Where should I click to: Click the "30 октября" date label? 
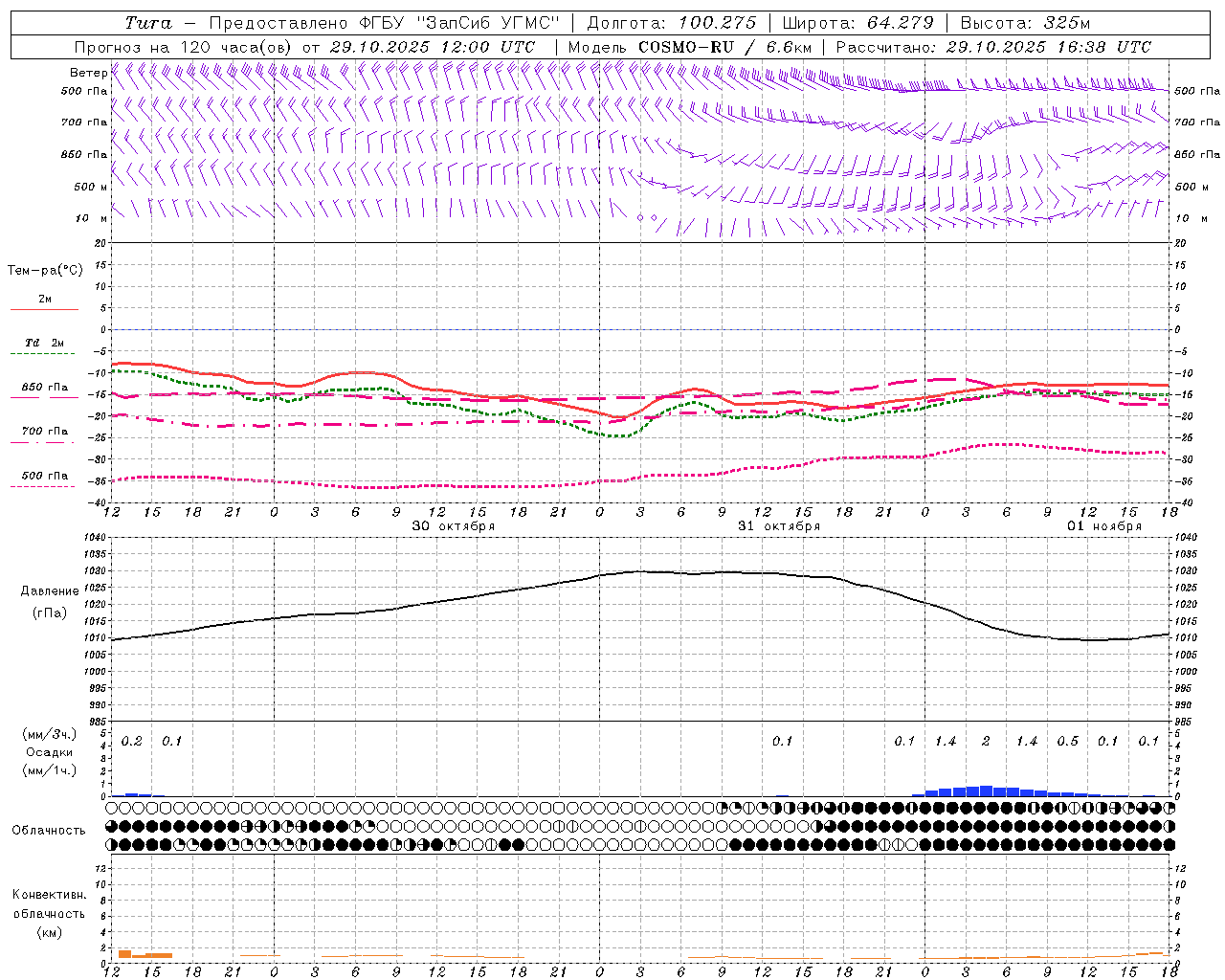click(454, 526)
